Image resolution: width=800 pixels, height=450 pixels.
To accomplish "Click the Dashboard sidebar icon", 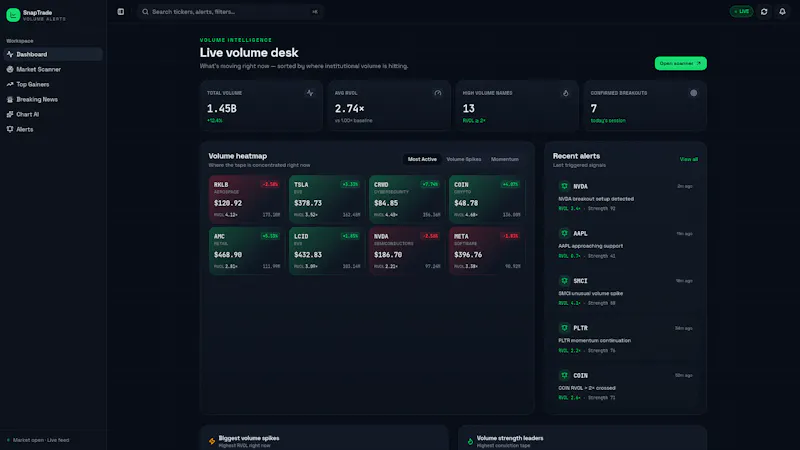I will (x=10, y=54).
